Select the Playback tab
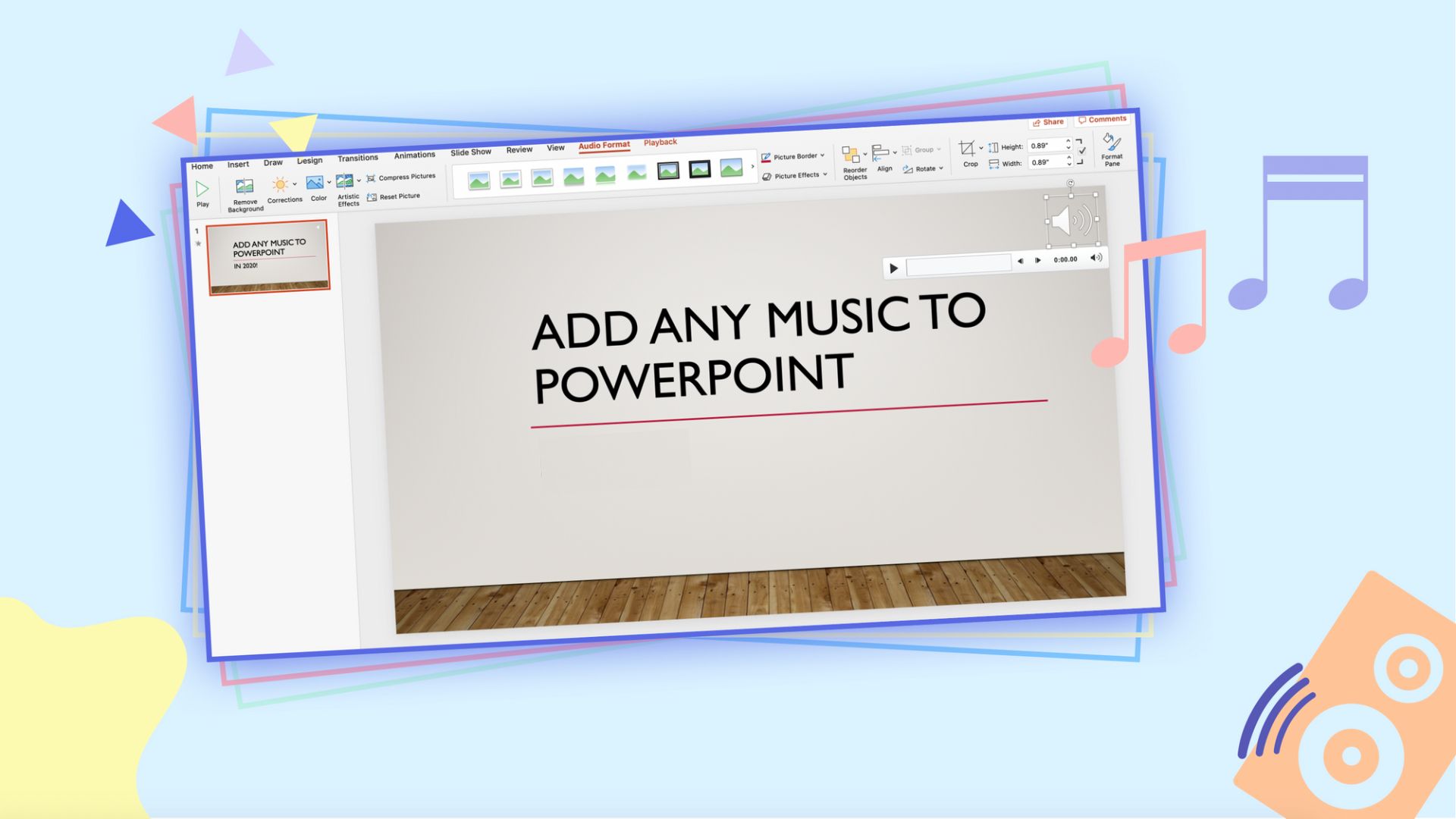The height and width of the screenshot is (819, 1456). click(x=660, y=141)
